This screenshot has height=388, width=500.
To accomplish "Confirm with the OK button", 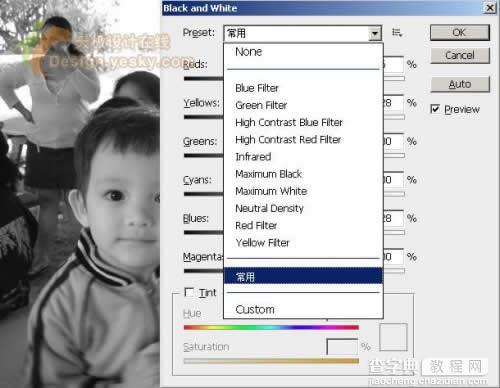I will [x=460, y=33].
